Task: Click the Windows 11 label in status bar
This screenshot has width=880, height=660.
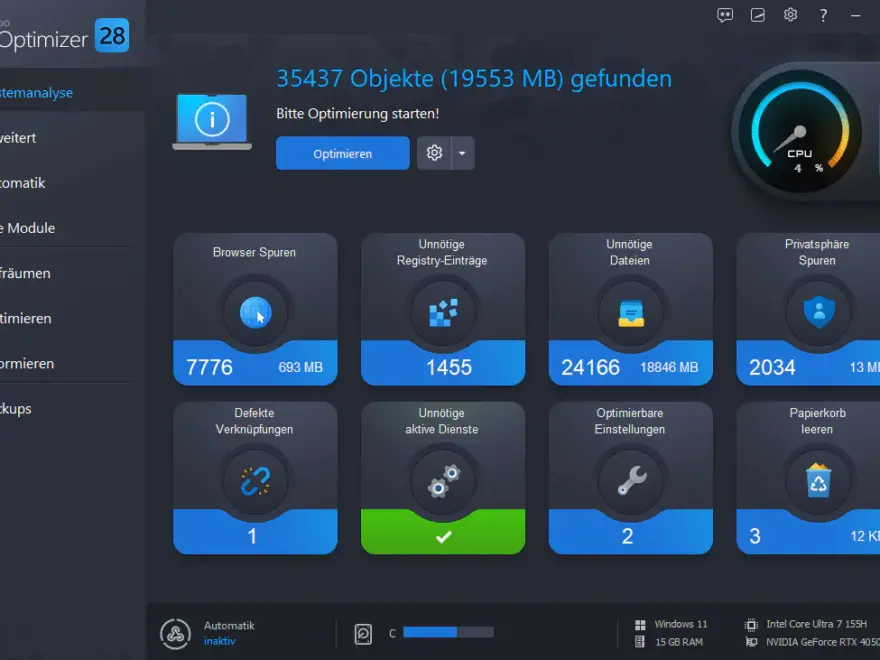Action: click(681, 624)
